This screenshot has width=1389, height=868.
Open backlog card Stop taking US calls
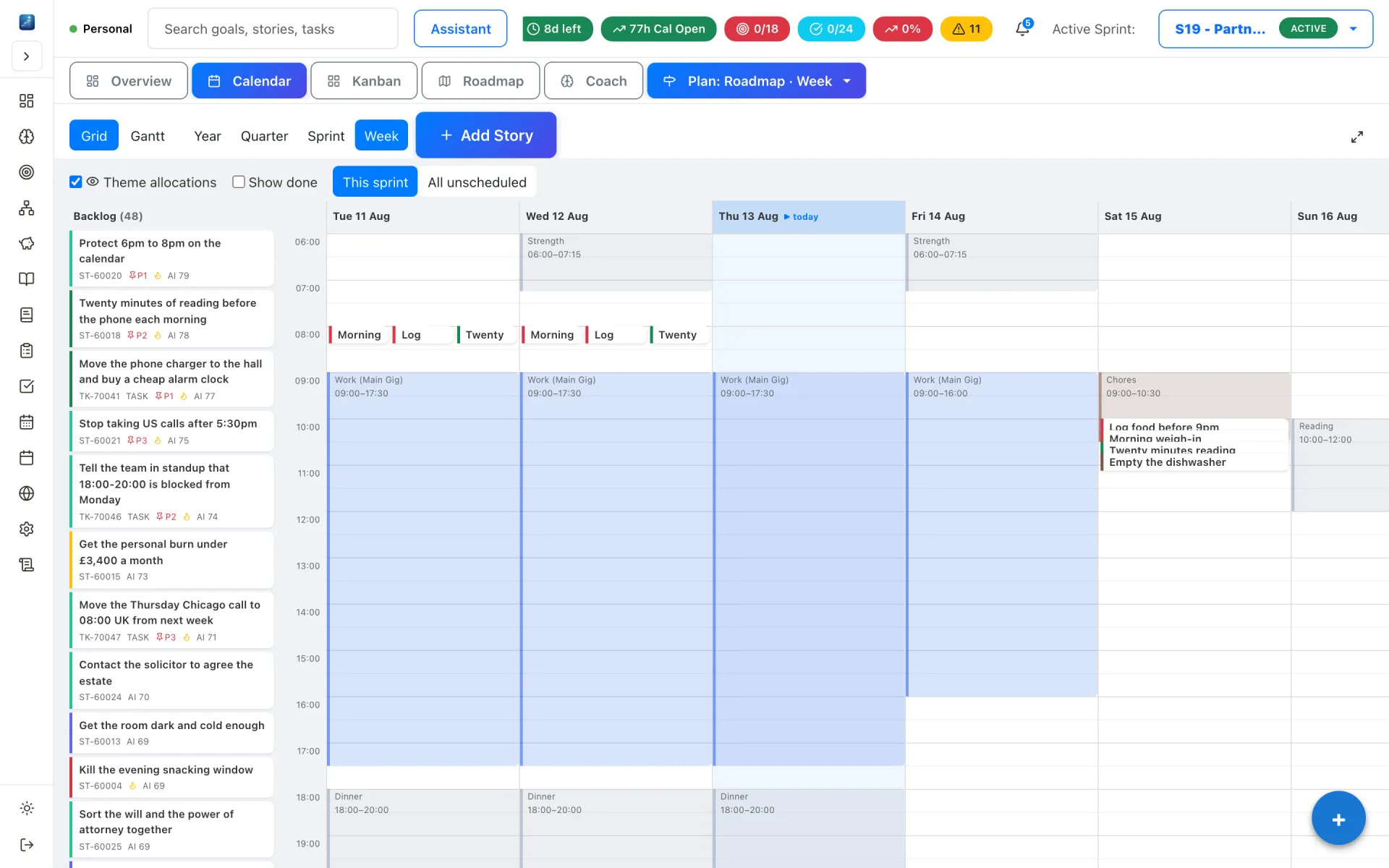(171, 431)
